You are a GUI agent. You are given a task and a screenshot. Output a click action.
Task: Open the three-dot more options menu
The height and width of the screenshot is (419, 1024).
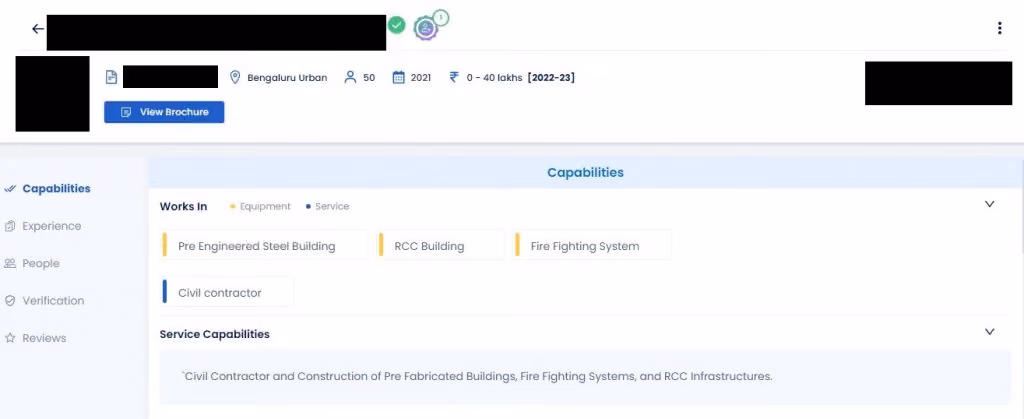pos(999,28)
